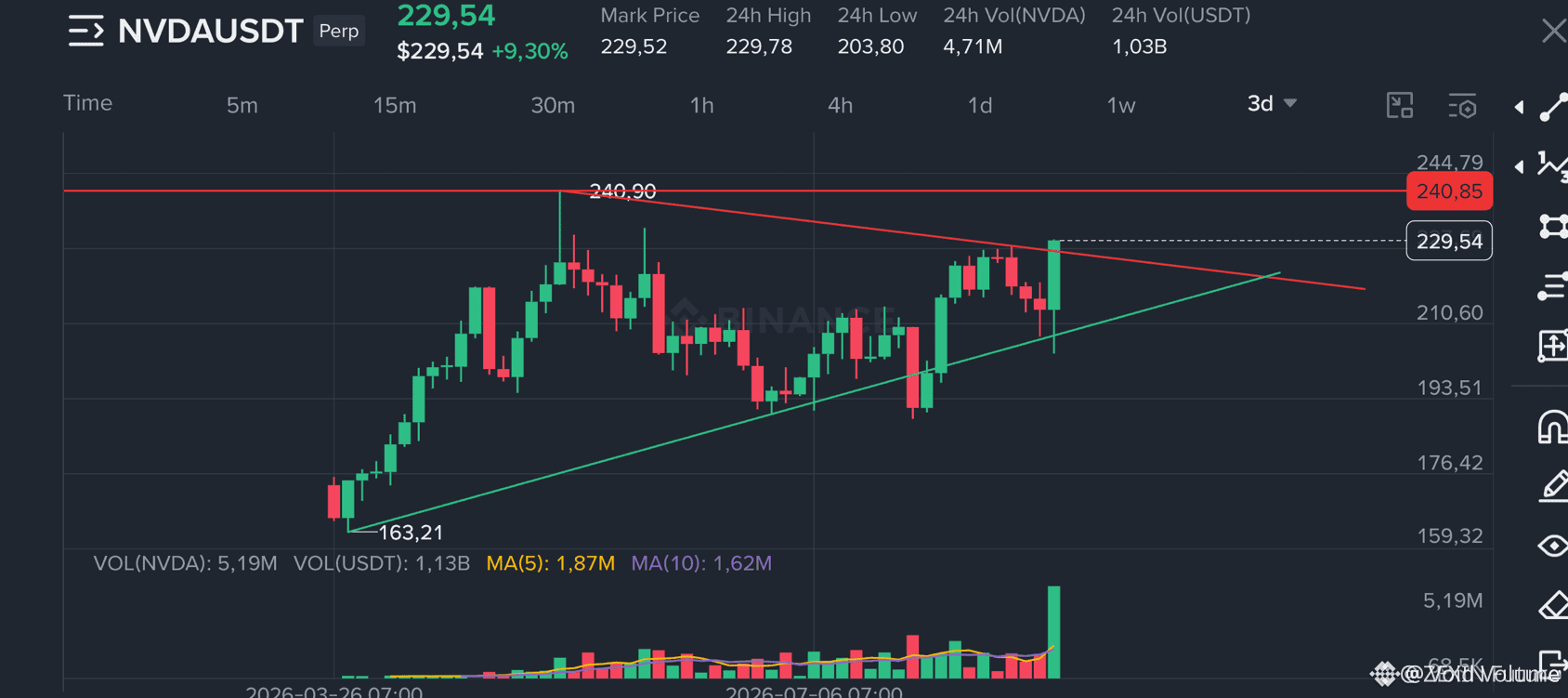
Task: Click the MA(10): 1,62M indicator label
Action: click(701, 563)
